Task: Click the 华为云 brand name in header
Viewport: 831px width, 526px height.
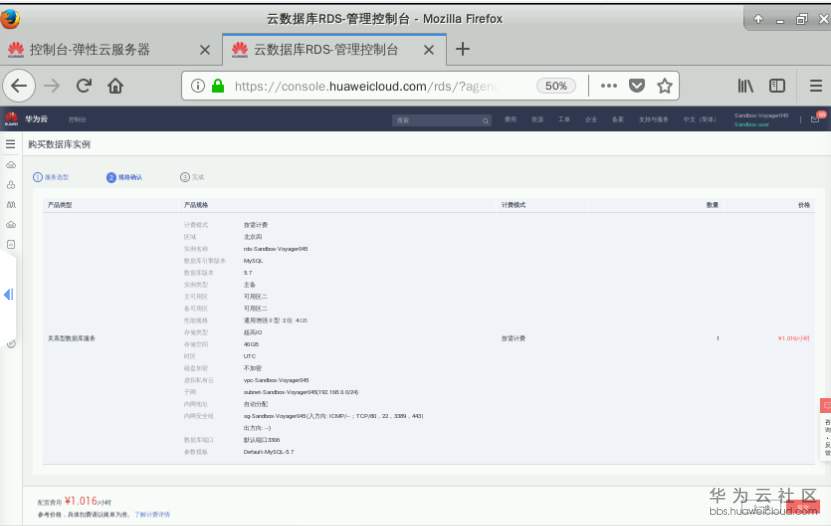Action: pyautogui.click(x=37, y=119)
